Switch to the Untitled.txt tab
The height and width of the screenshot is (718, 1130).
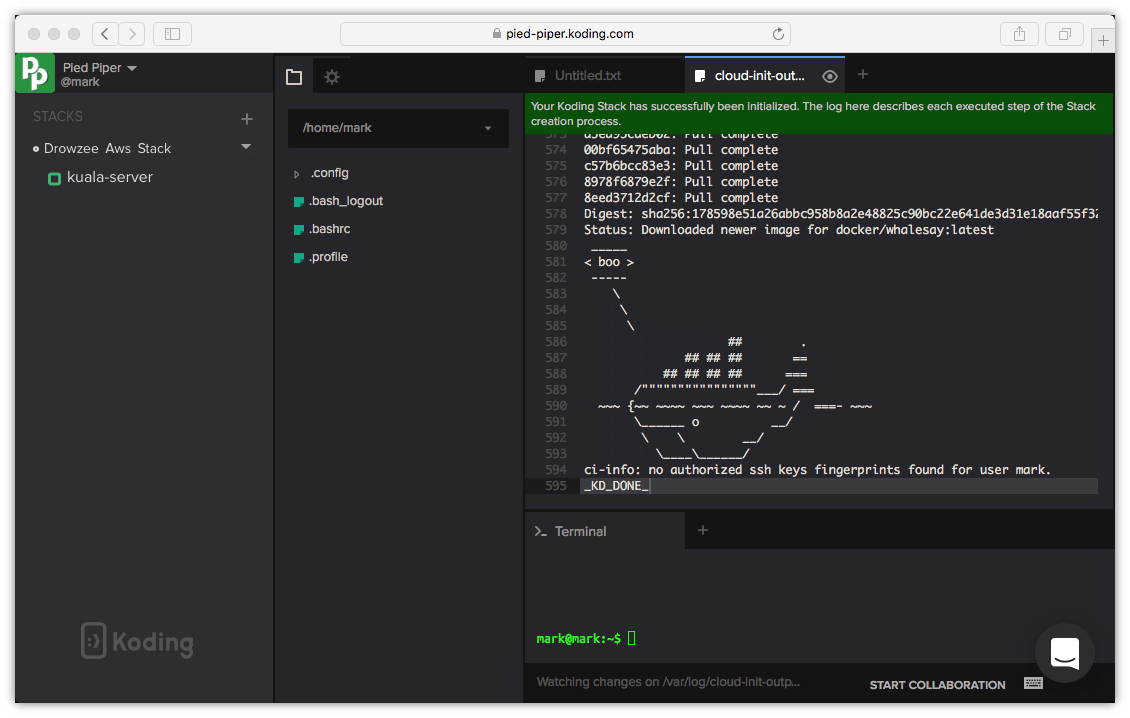(x=588, y=75)
